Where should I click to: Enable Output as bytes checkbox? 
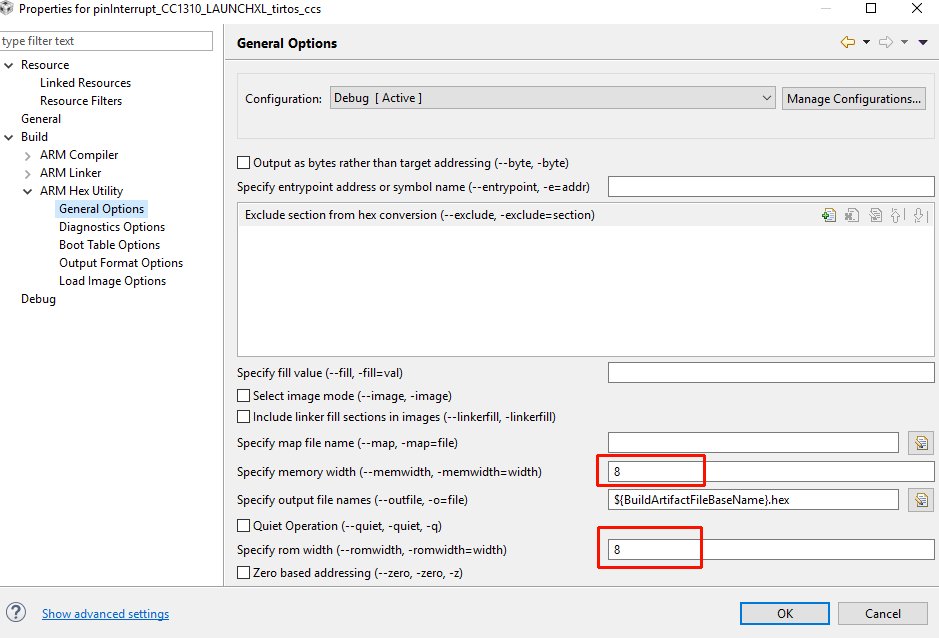click(244, 163)
